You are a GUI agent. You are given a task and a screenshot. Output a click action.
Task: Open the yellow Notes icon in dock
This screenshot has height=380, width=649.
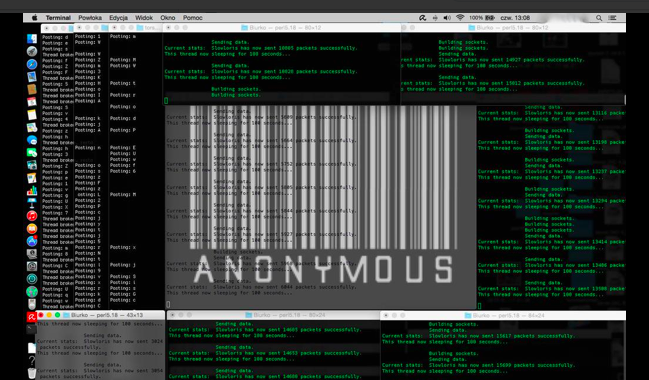pos(32,115)
